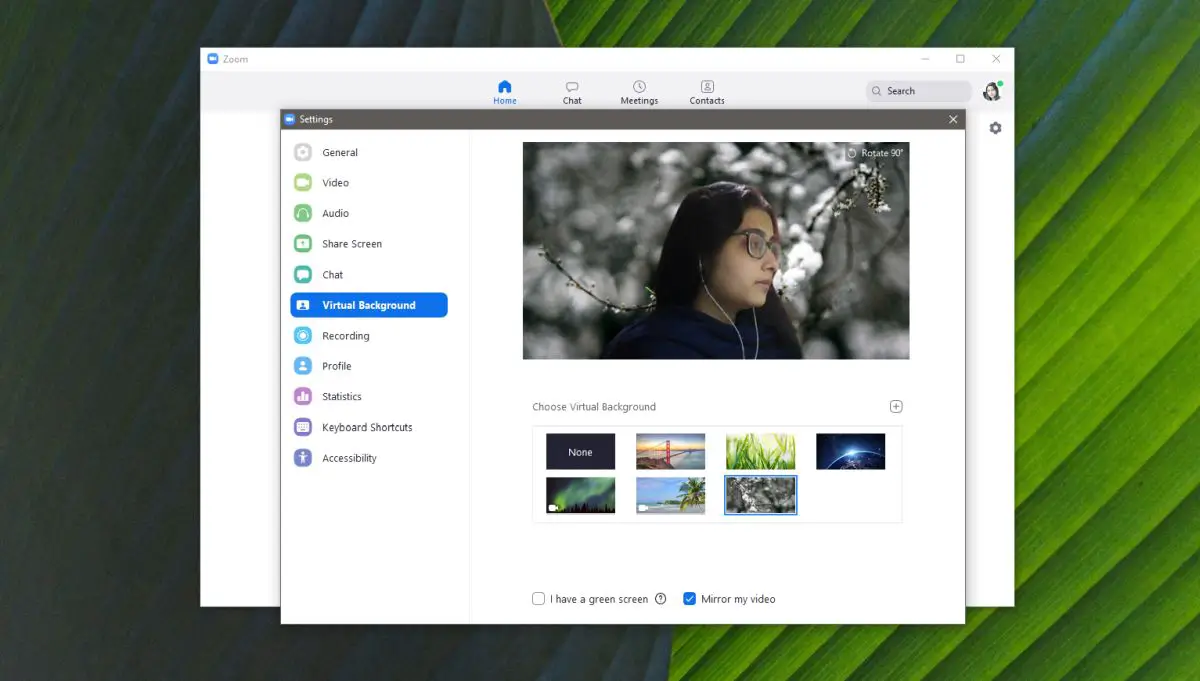
Task: Select the Statistics menu label
Action: [x=342, y=397]
